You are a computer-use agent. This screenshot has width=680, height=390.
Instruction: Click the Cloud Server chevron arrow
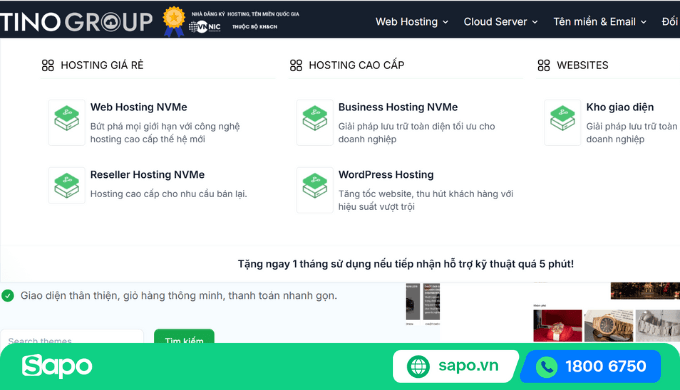point(535,22)
